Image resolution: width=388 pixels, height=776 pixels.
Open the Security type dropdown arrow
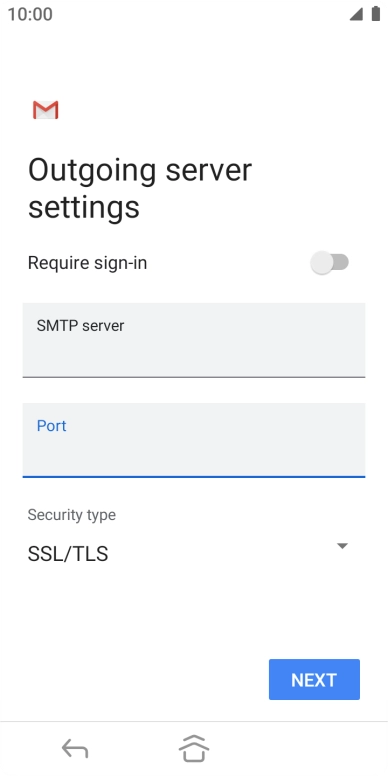[x=342, y=546]
